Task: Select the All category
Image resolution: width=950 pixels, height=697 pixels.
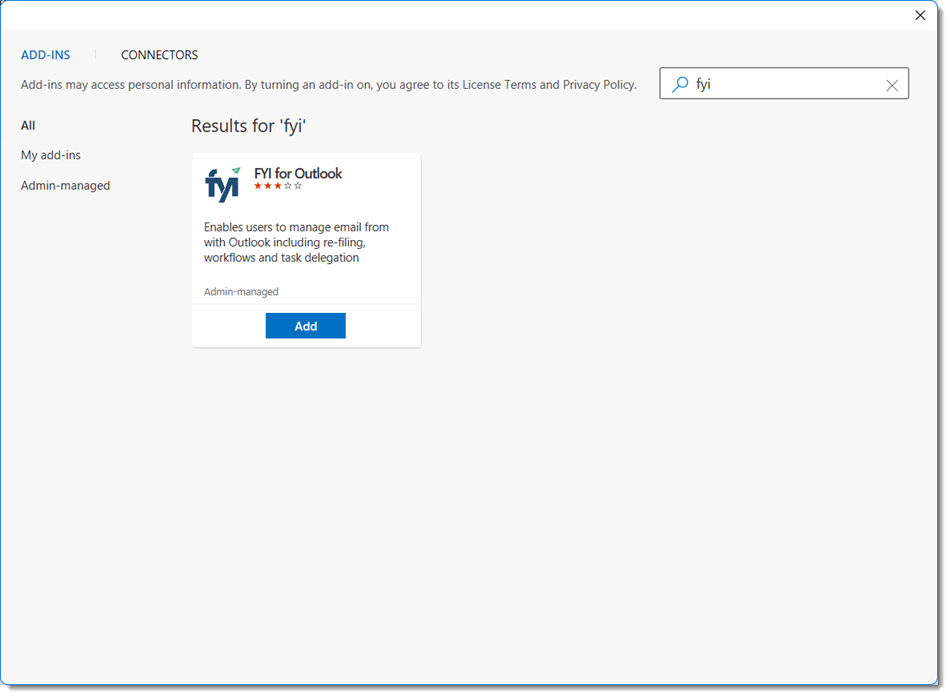Action: click(x=28, y=125)
